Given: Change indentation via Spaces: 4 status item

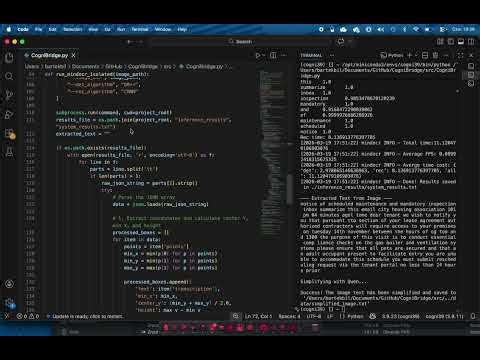Looking at the screenshot, I should tap(290, 316).
